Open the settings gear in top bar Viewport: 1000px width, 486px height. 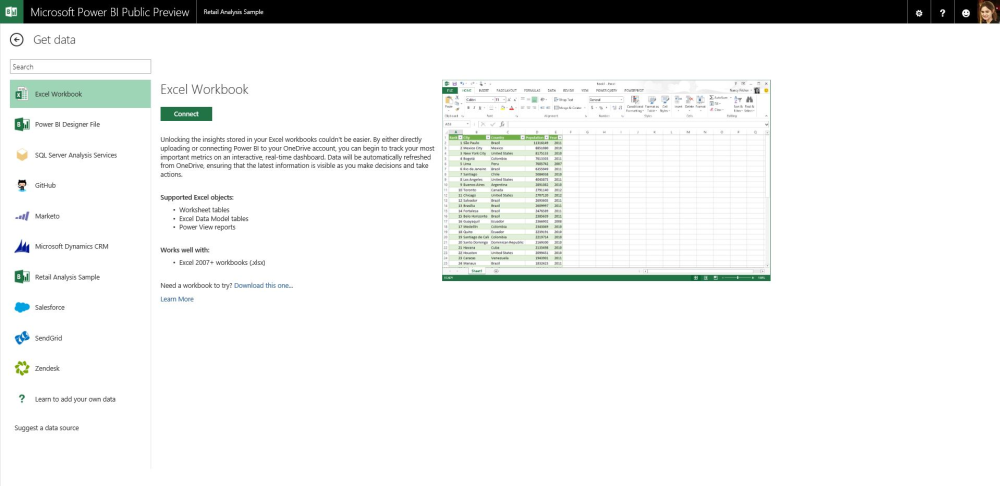click(x=919, y=12)
